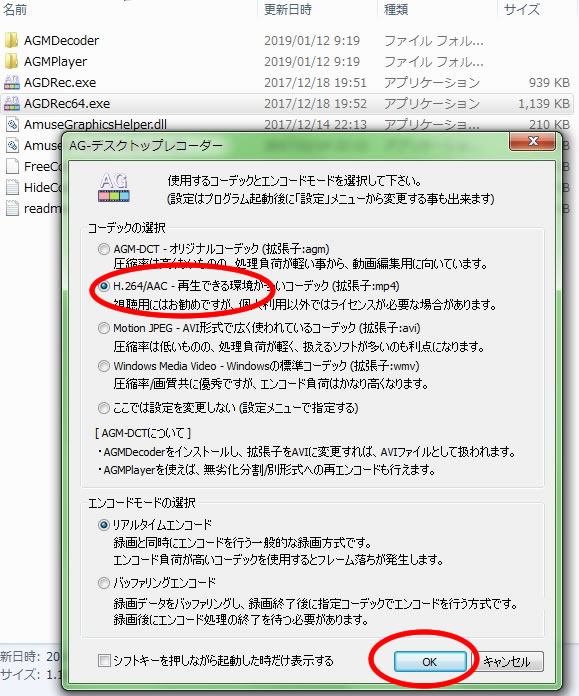579x696 pixels.
Task: Click the readm text file icon
Action: (x=12, y=208)
